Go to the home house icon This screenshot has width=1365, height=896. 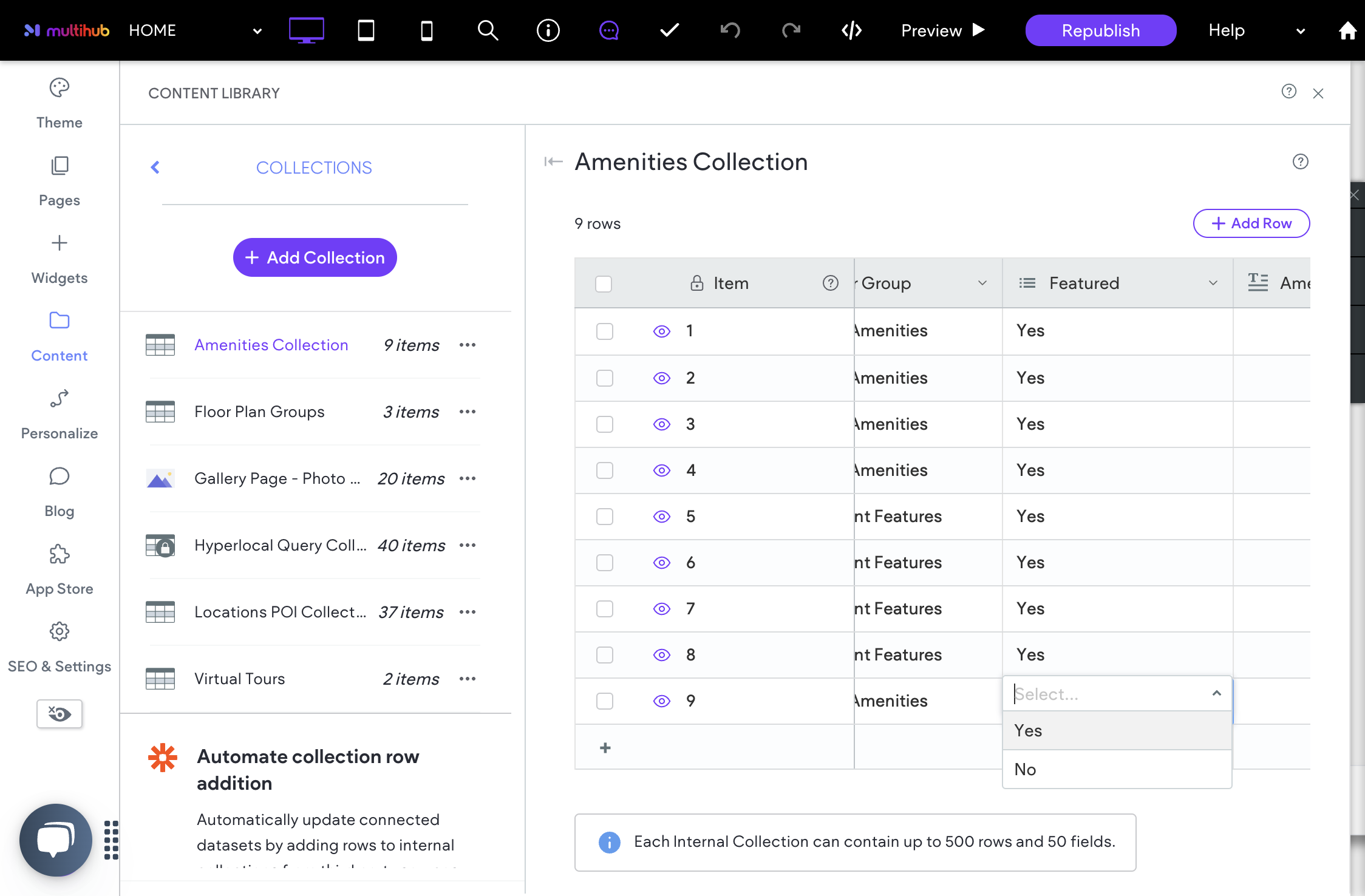click(x=1347, y=30)
